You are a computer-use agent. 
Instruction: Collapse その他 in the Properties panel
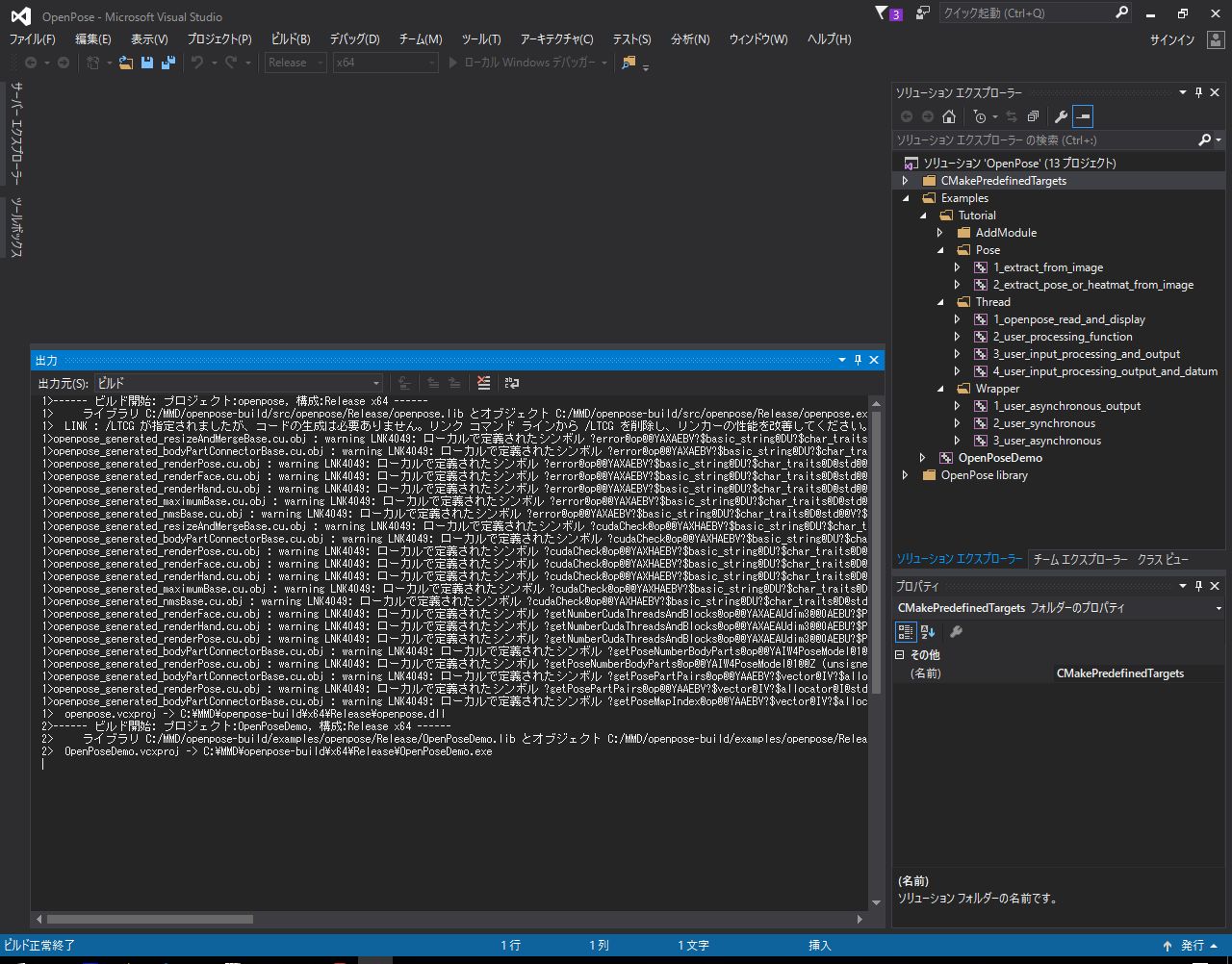pyautogui.click(x=899, y=654)
